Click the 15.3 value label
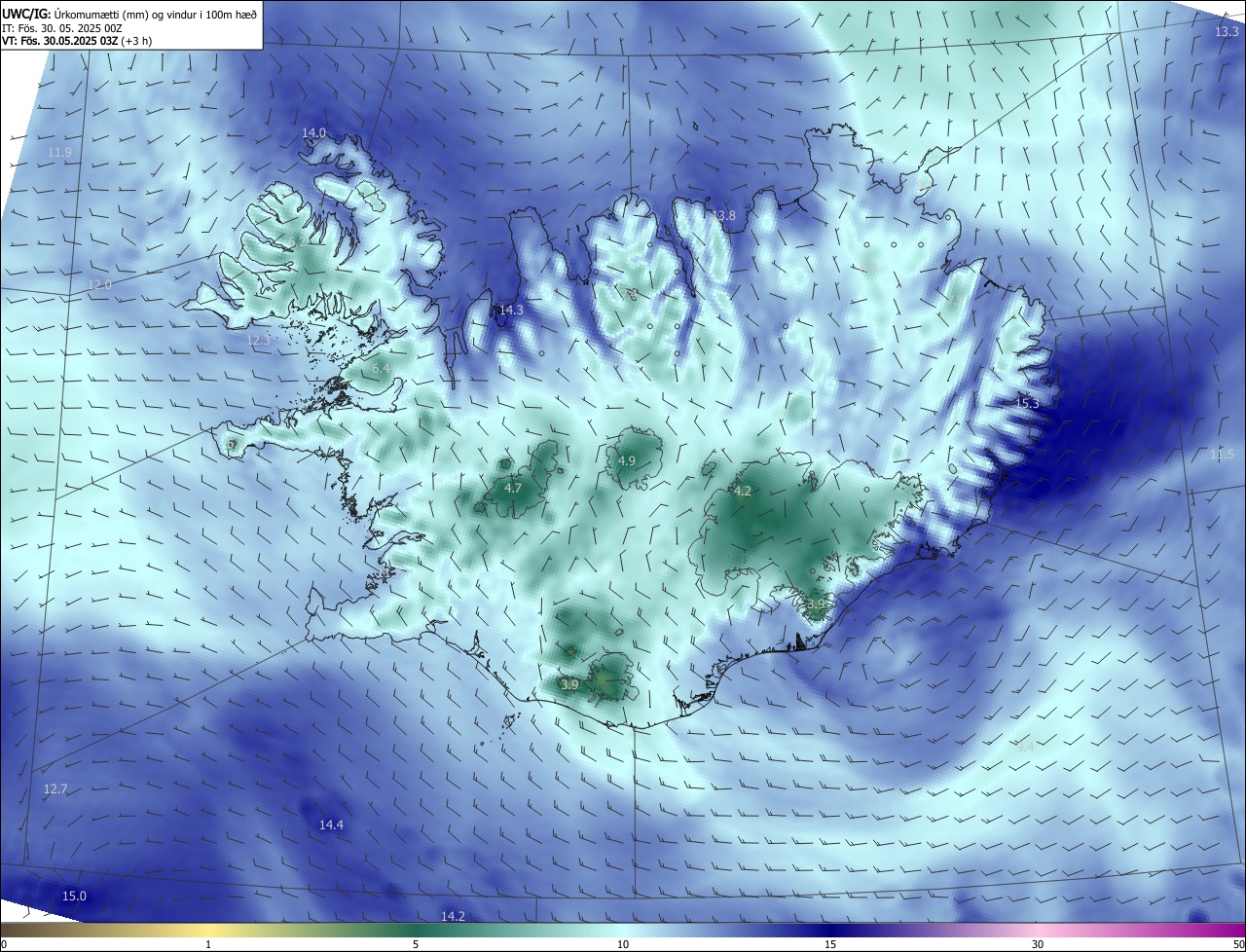The image size is (1246, 952). click(x=1027, y=403)
